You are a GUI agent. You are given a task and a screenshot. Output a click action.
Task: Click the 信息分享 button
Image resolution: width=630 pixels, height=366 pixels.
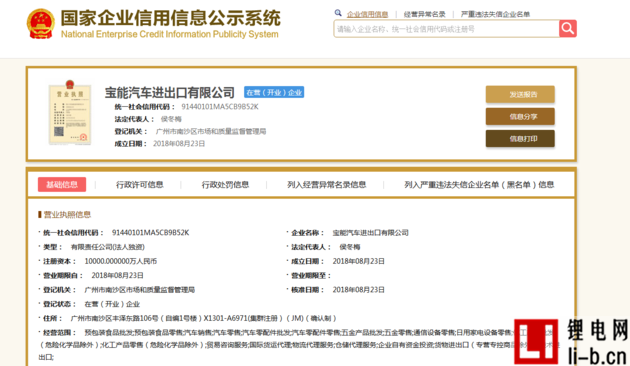[x=520, y=117]
